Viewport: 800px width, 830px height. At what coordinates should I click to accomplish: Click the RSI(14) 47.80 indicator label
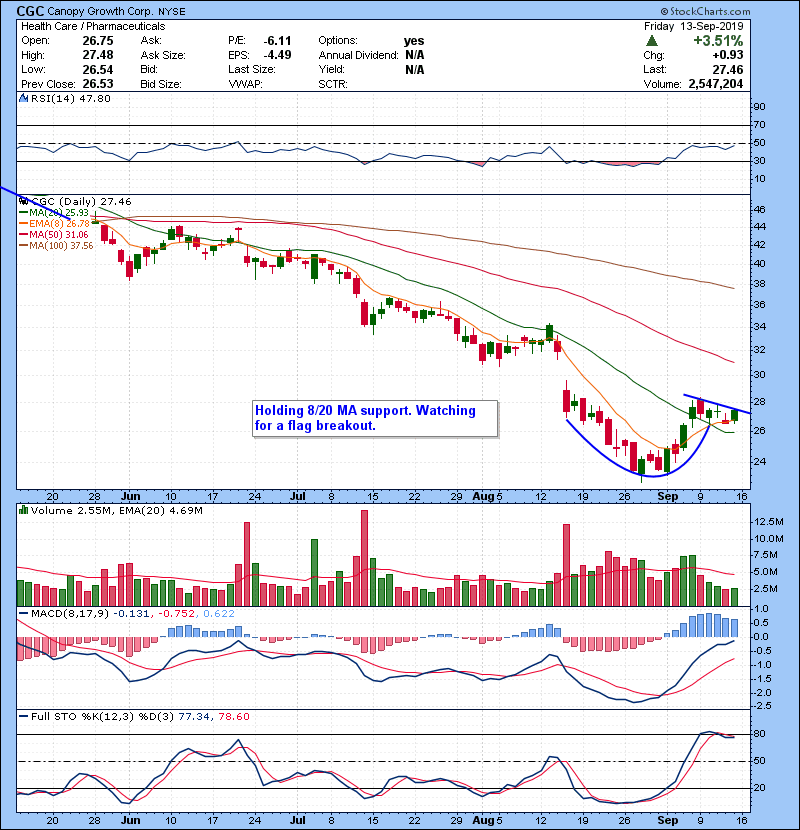click(70, 98)
